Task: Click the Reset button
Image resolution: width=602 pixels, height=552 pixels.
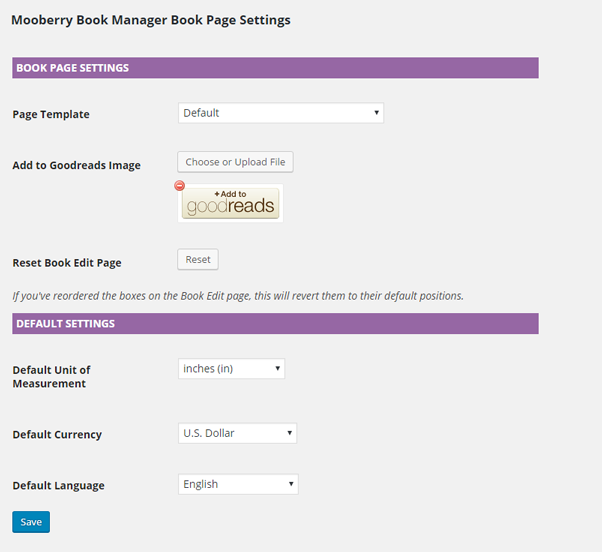Action: click(x=198, y=259)
